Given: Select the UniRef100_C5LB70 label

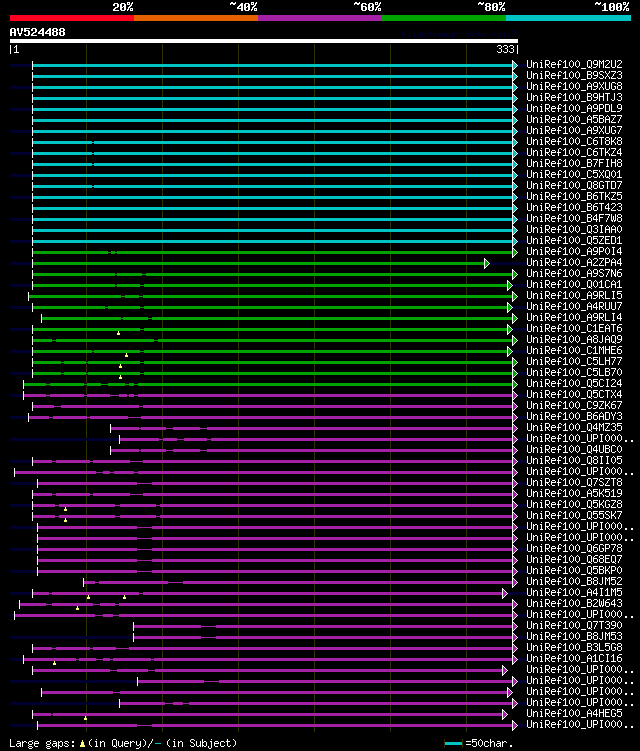Looking at the screenshot, I should click(x=574, y=373).
